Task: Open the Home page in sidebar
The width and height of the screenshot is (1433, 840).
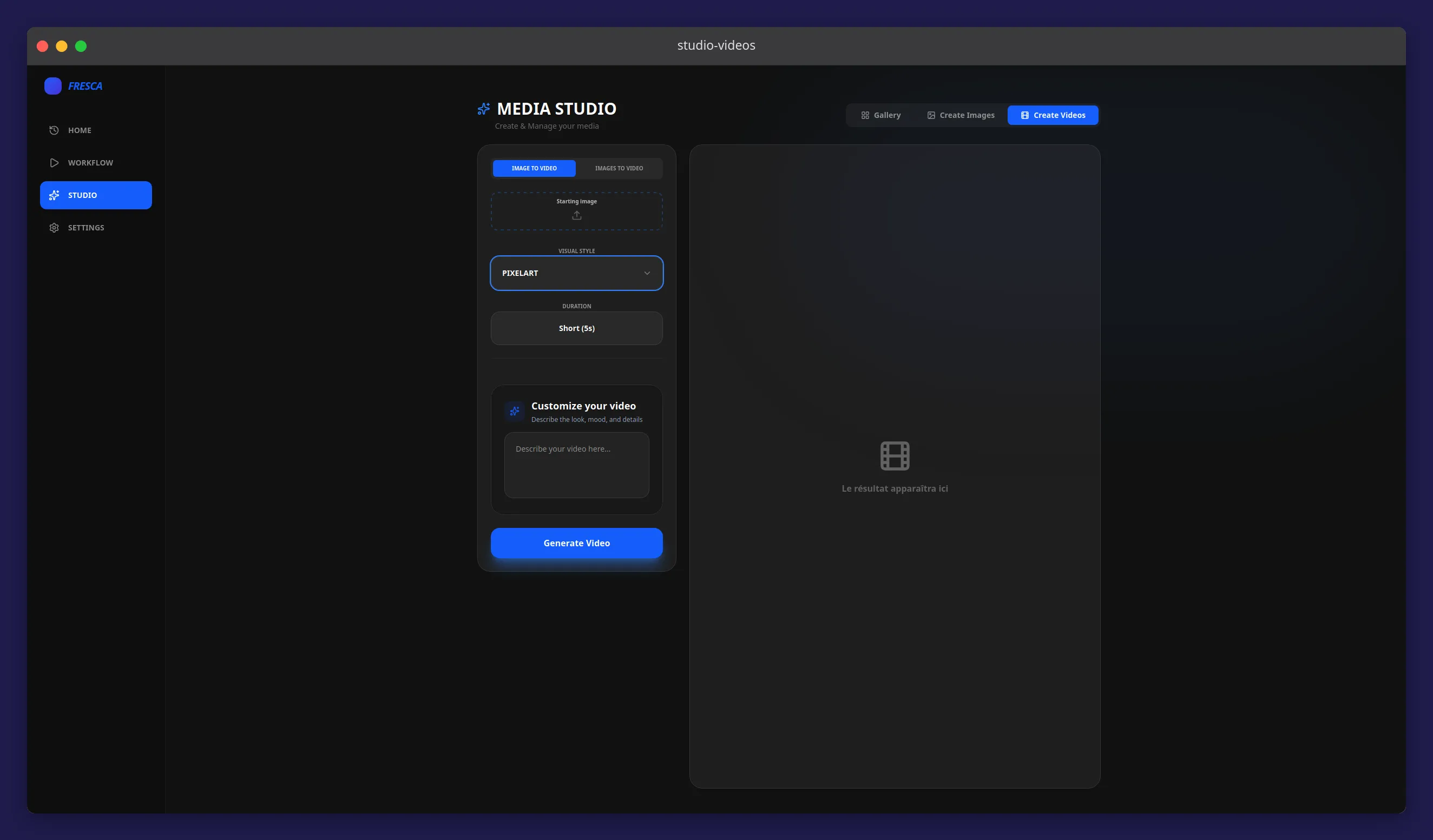Action: [96, 130]
